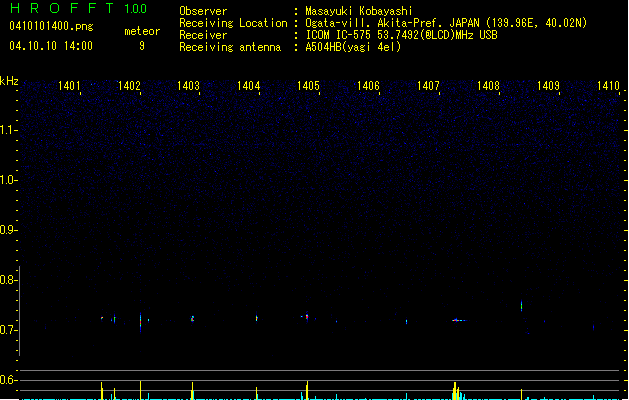Click the 1401 time axis label
This screenshot has width=629, height=400.
point(69,86)
